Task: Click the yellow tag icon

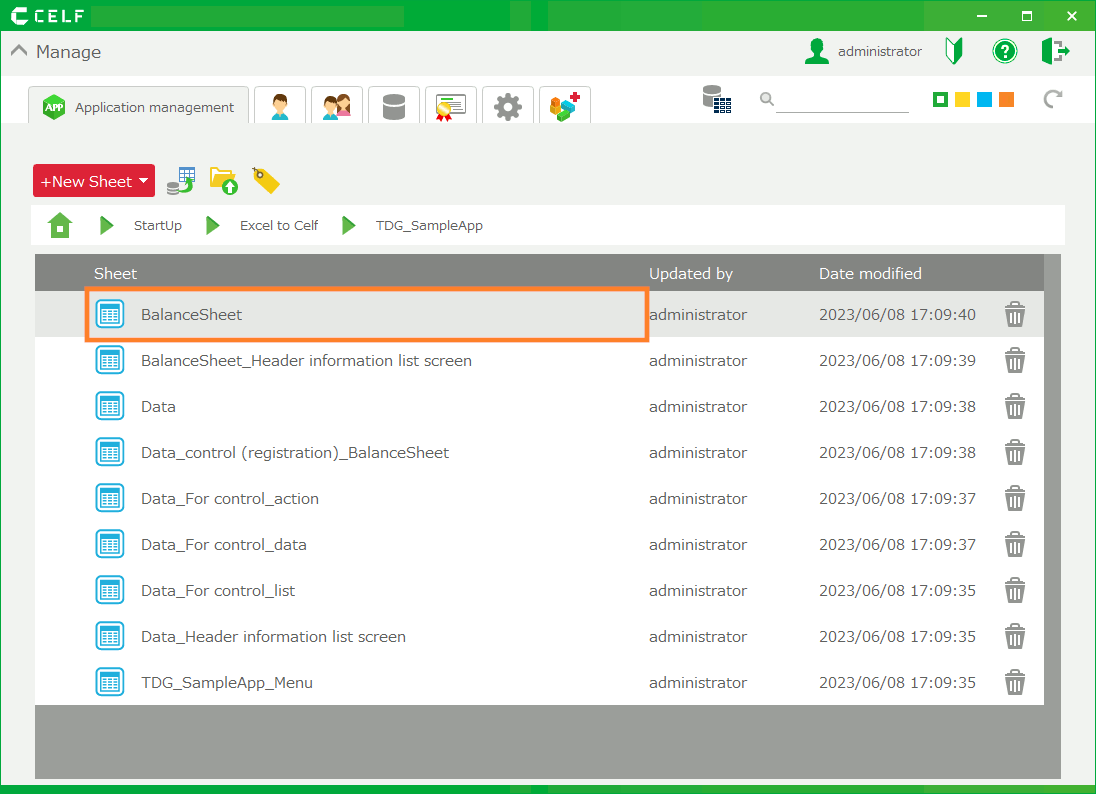Action: [x=265, y=180]
